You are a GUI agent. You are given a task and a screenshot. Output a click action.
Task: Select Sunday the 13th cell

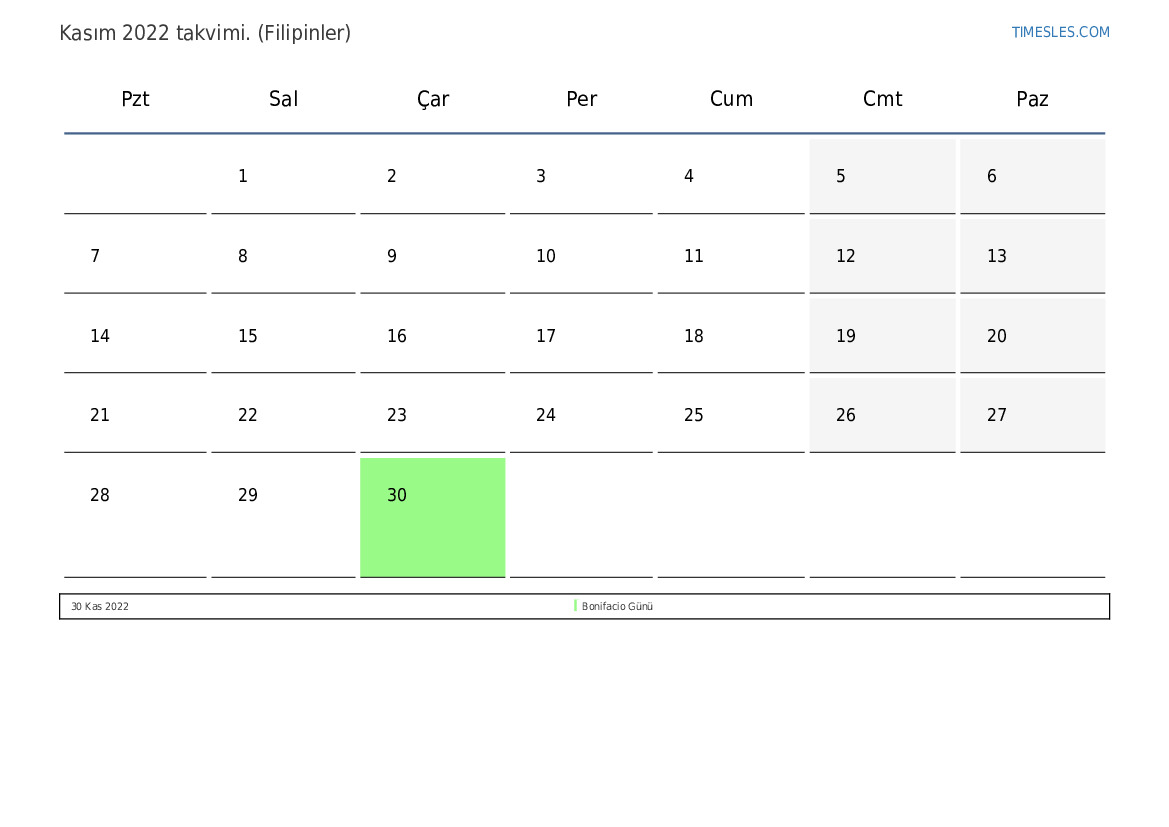1032,256
